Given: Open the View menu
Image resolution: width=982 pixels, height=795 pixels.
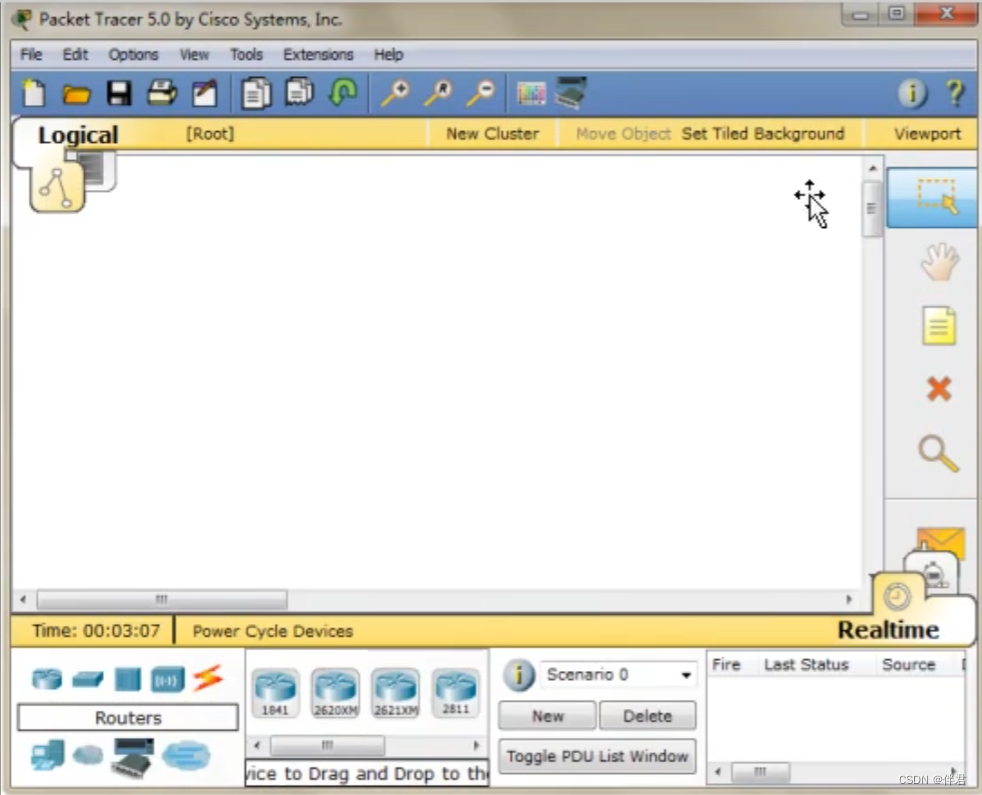Looking at the screenshot, I should (x=194, y=55).
